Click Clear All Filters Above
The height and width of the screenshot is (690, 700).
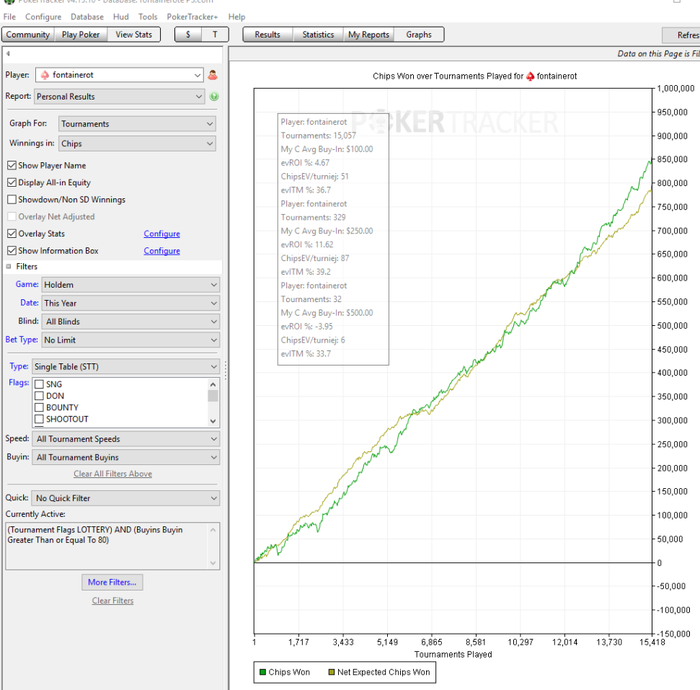[x=112, y=474]
